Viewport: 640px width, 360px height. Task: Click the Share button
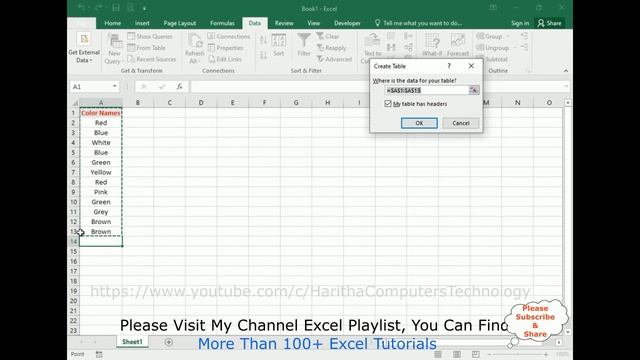[549, 23]
